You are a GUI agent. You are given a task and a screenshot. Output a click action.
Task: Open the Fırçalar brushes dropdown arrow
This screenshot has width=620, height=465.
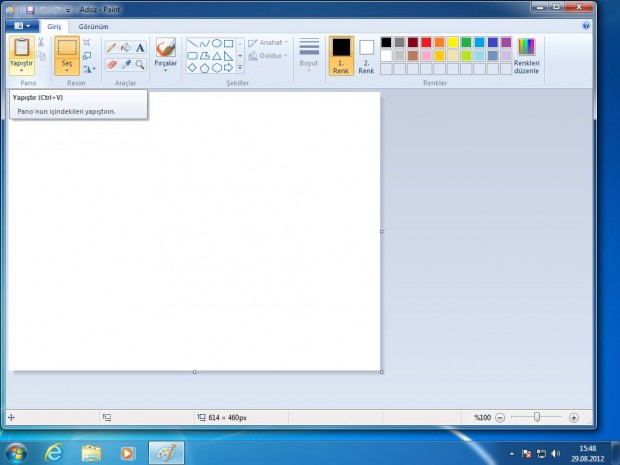166,71
